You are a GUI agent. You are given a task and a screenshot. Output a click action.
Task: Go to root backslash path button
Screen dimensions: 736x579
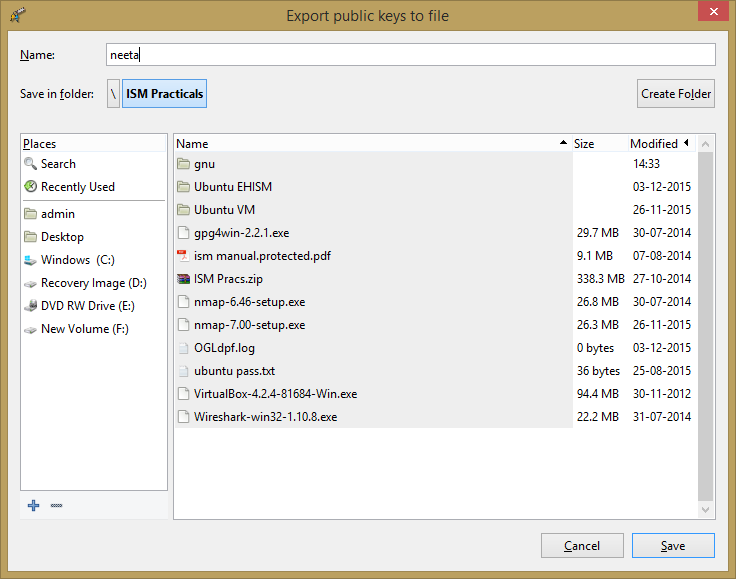(x=113, y=94)
